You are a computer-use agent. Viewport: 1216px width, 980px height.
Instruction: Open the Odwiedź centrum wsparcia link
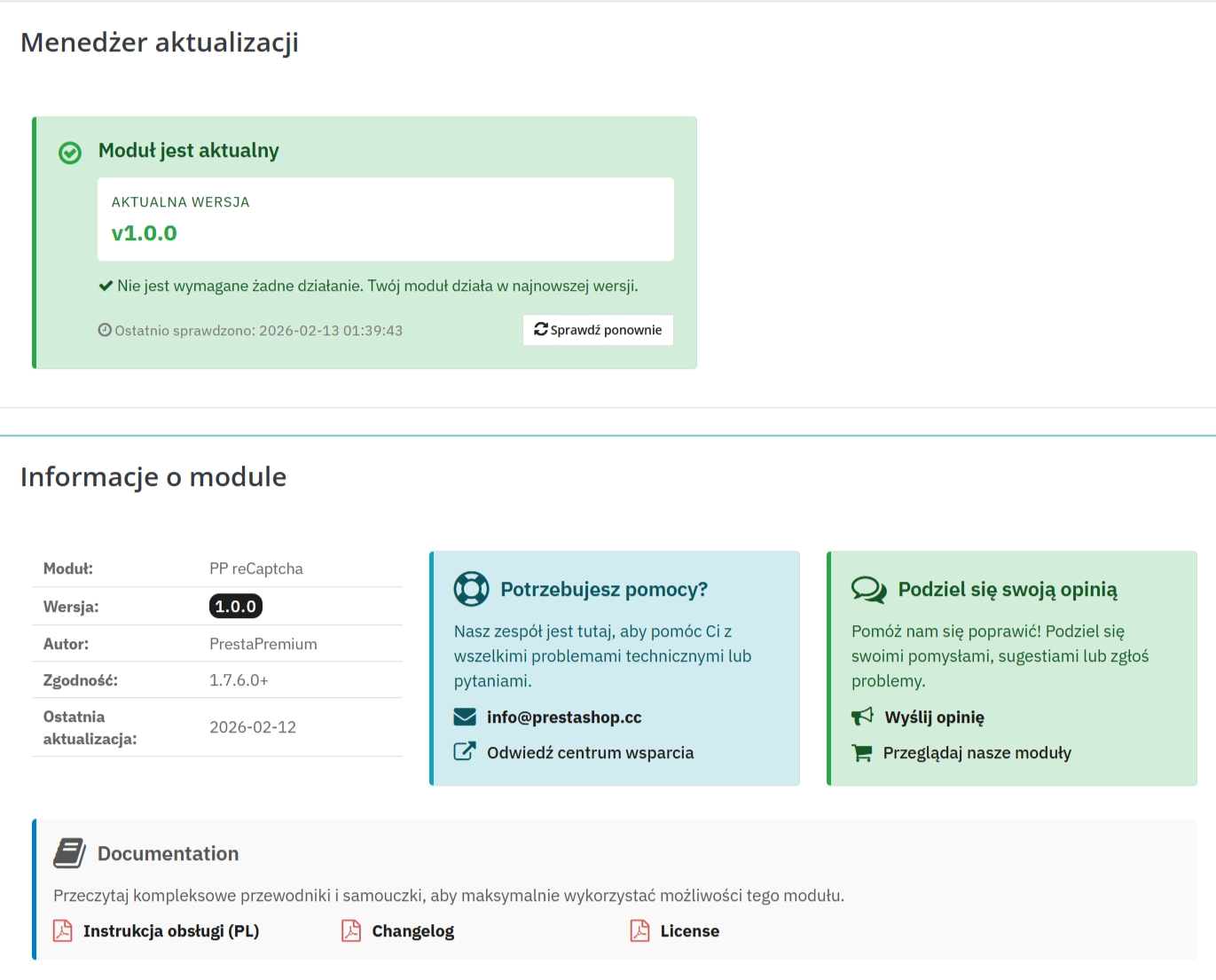click(589, 752)
